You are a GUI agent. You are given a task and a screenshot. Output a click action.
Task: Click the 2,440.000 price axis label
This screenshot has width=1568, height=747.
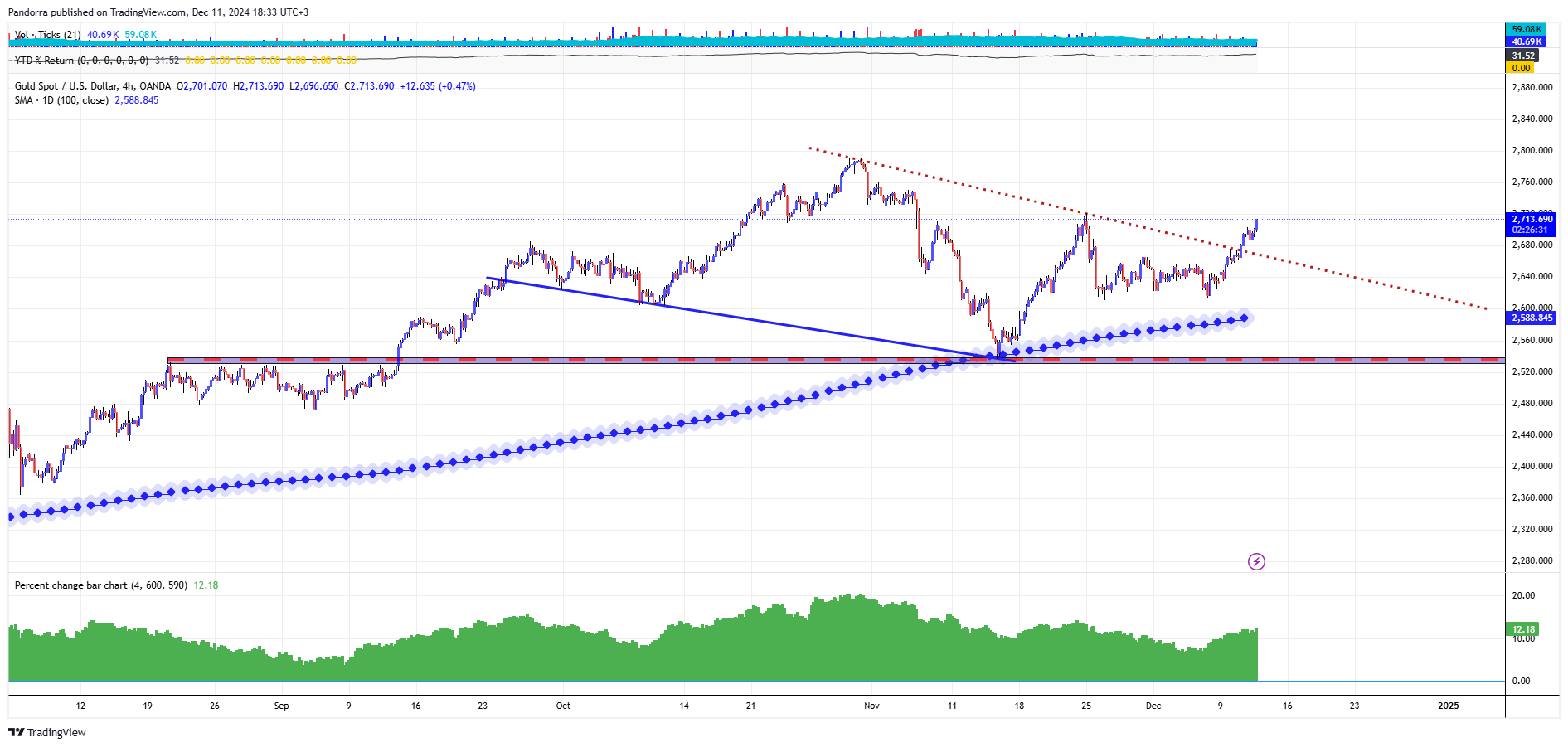(x=1532, y=434)
